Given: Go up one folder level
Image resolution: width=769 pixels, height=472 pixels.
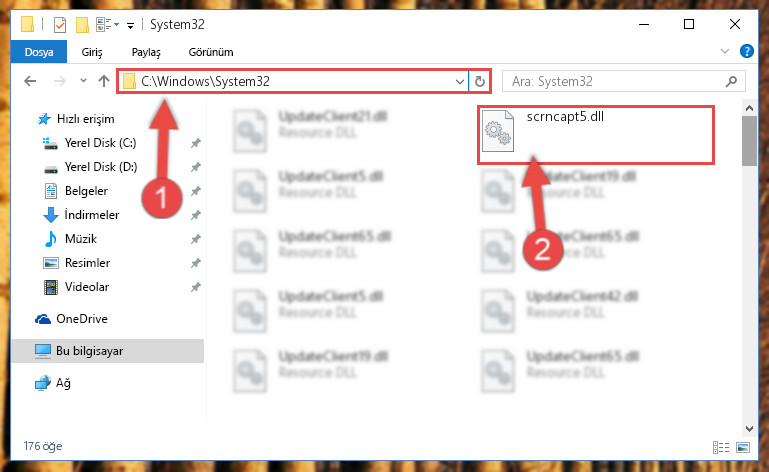Looking at the screenshot, I should [x=103, y=81].
